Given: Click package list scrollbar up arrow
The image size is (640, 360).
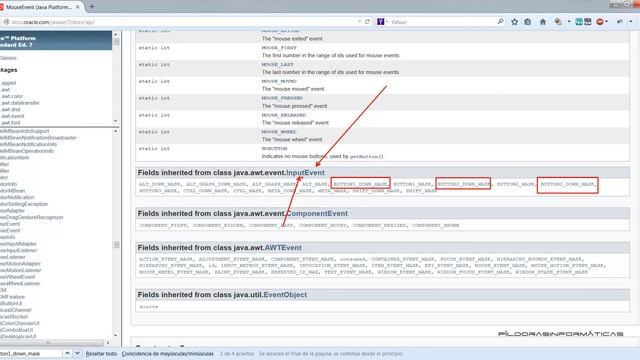Looking at the screenshot, I should coord(116,35).
